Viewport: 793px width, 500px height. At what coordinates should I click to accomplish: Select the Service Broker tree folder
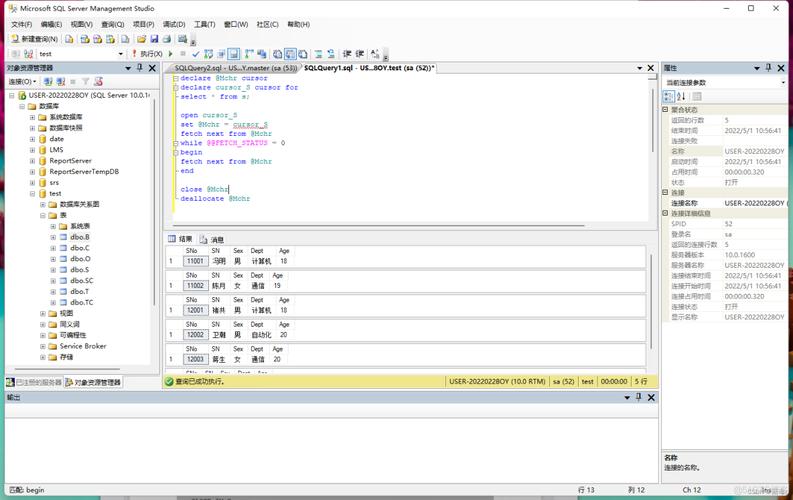[x=82, y=346]
